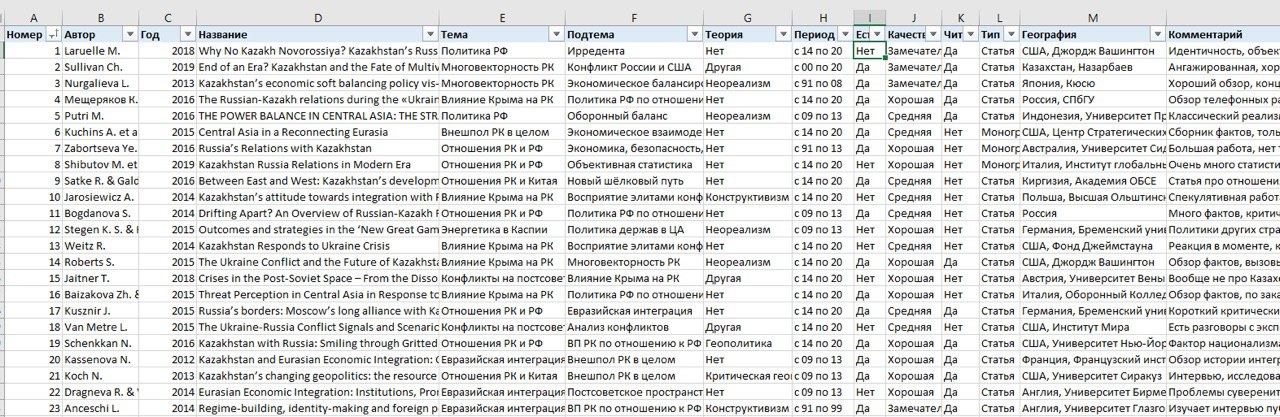This screenshot has height=417, width=1280.
Task: Select the 'Новый шёлковый путь' cell
Action: [633, 181]
